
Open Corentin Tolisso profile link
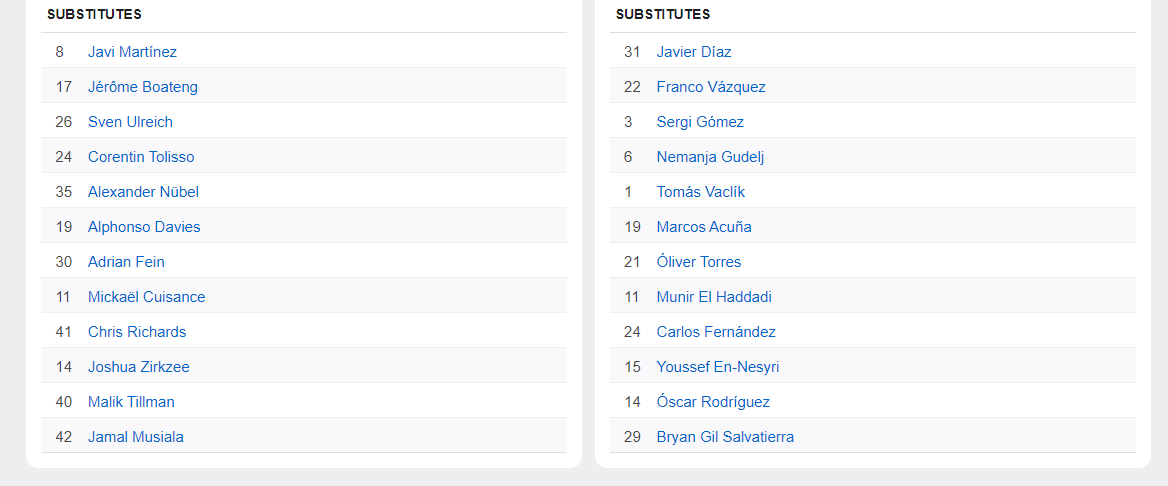click(x=141, y=157)
